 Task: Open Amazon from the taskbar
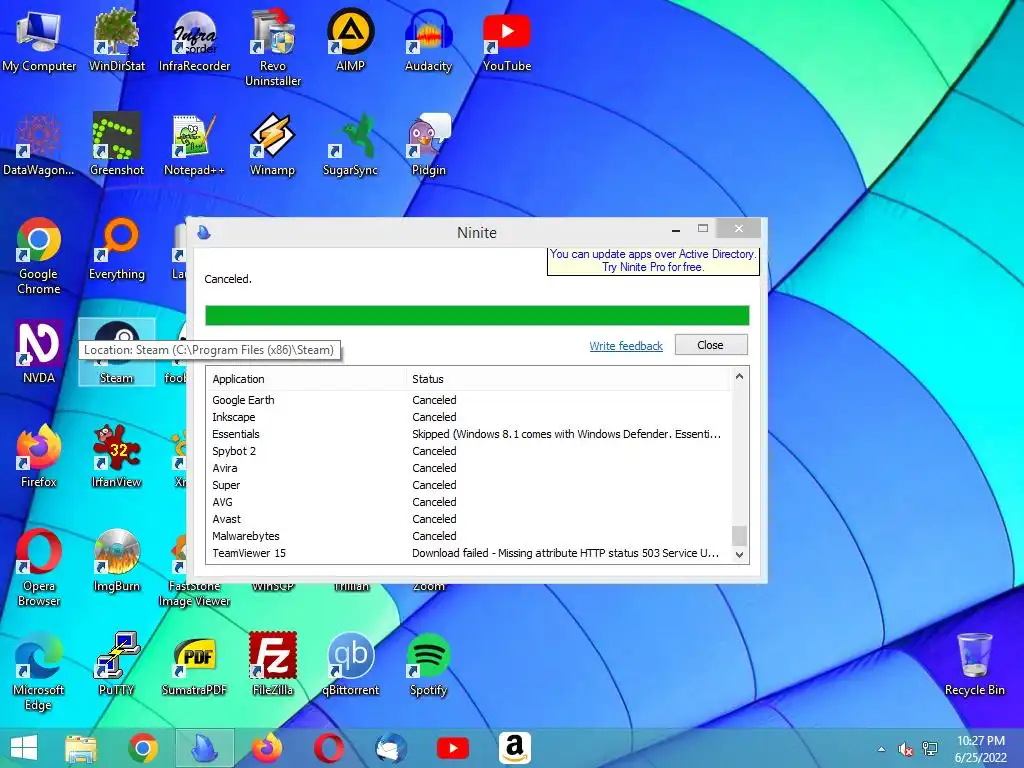click(x=515, y=748)
